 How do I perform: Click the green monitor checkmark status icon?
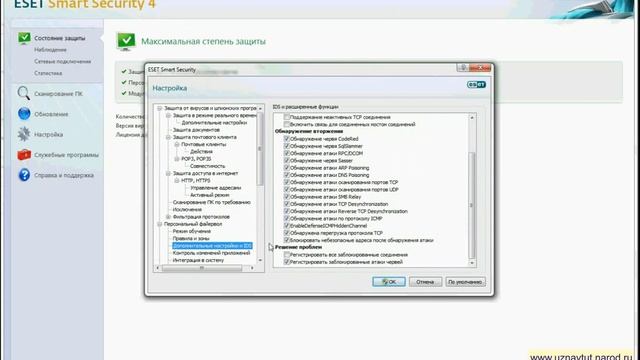[x=126, y=41]
